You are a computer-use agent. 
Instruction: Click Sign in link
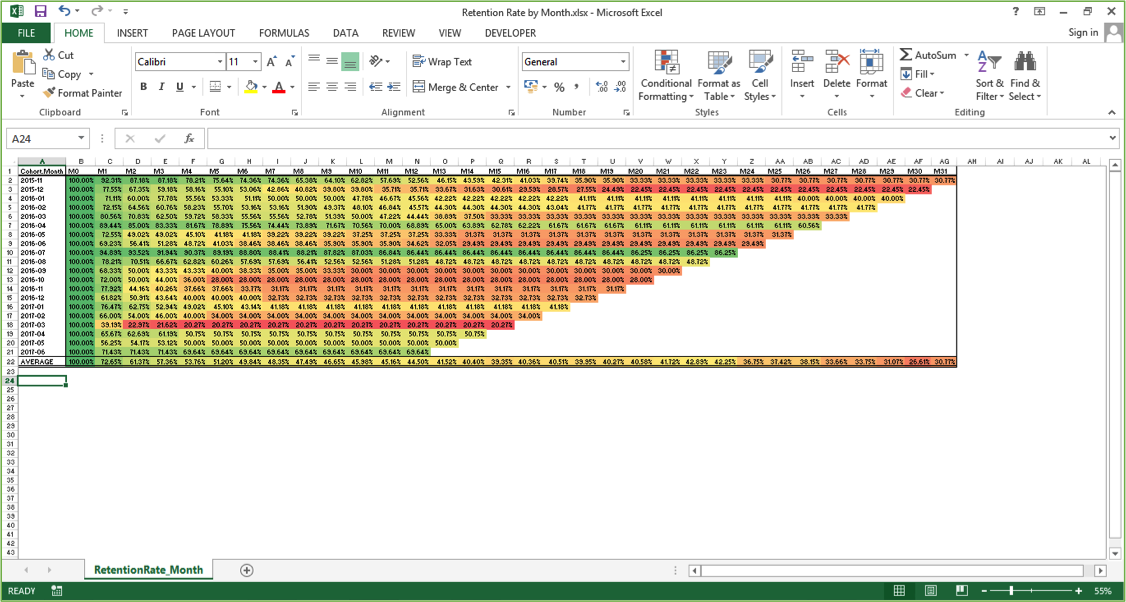coord(1083,32)
